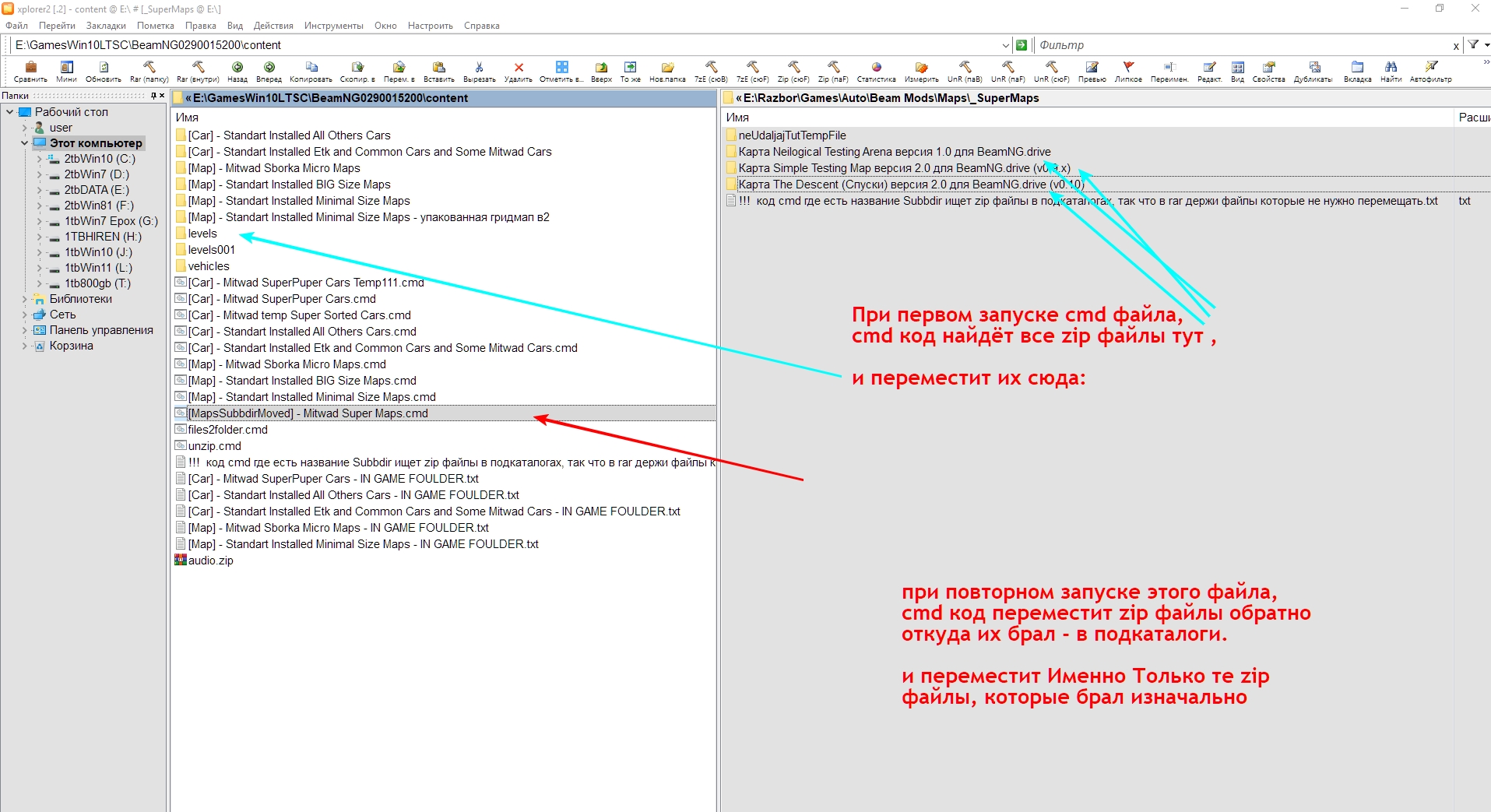Expand the Сеть tree node
1491x812 pixels.
click(24, 315)
